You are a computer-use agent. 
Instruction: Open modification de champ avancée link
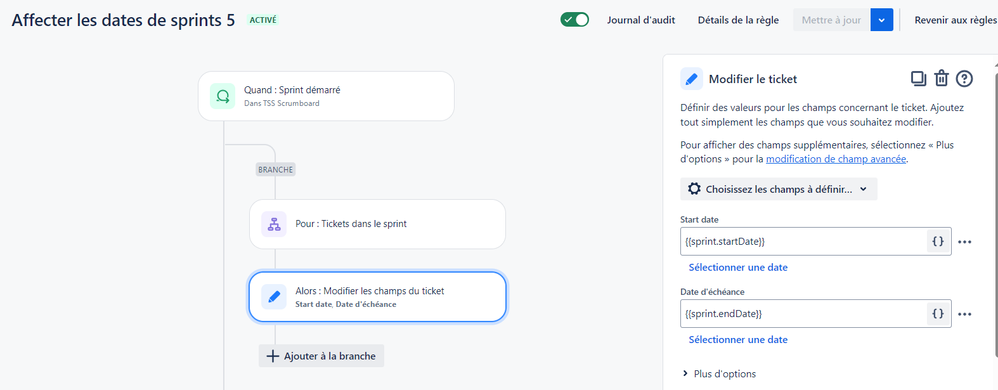(x=836, y=159)
